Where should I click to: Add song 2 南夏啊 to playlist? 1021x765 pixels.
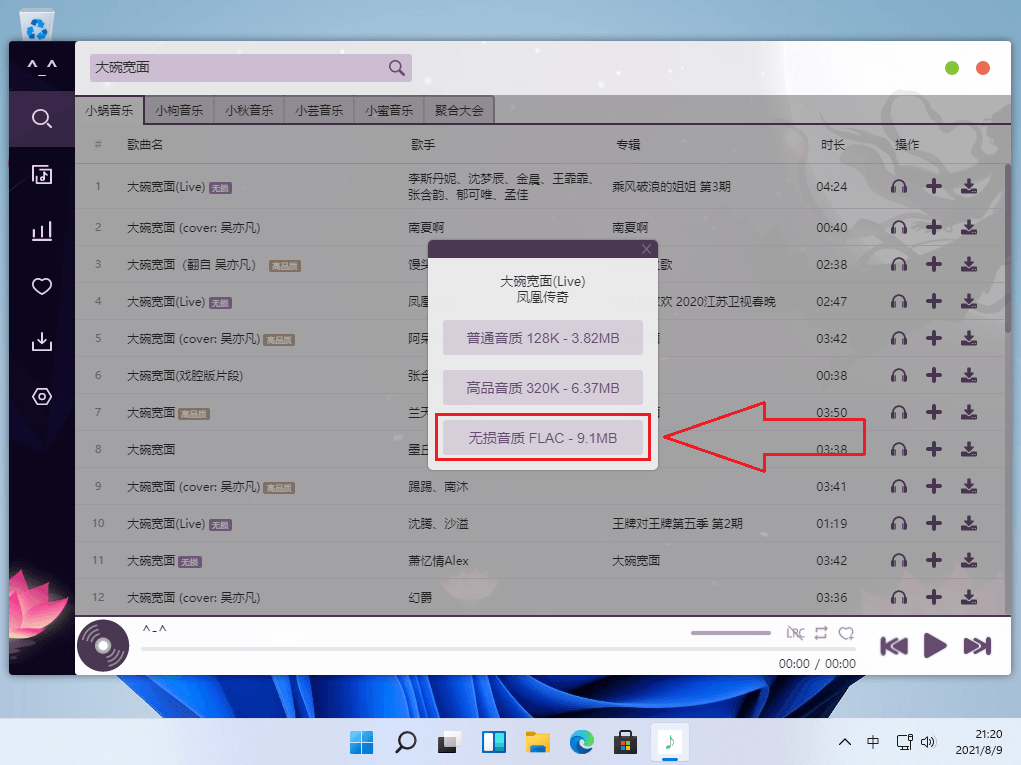pyautogui.click(x=934, y=227)
